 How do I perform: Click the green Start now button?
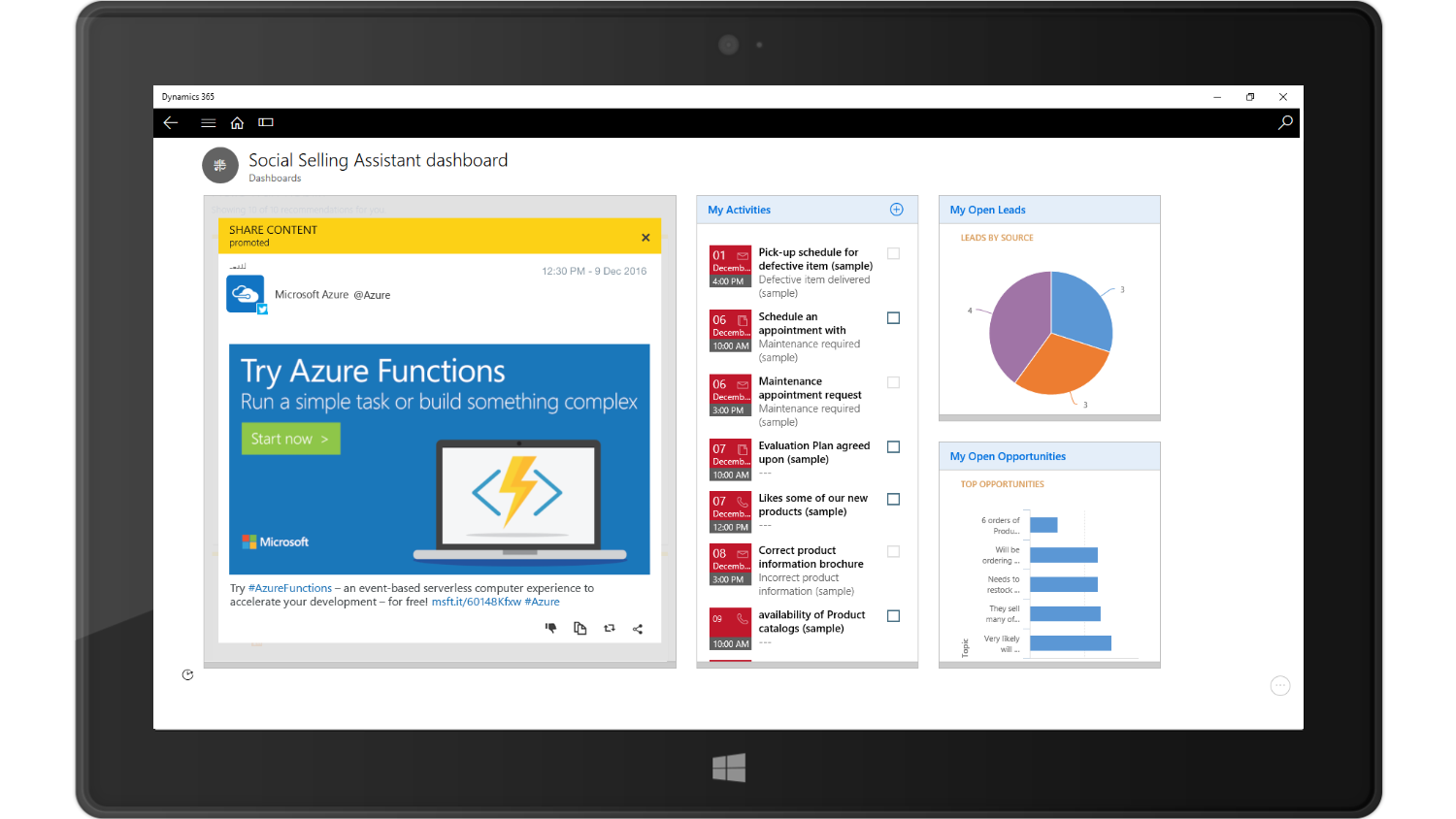click(290, 439)
